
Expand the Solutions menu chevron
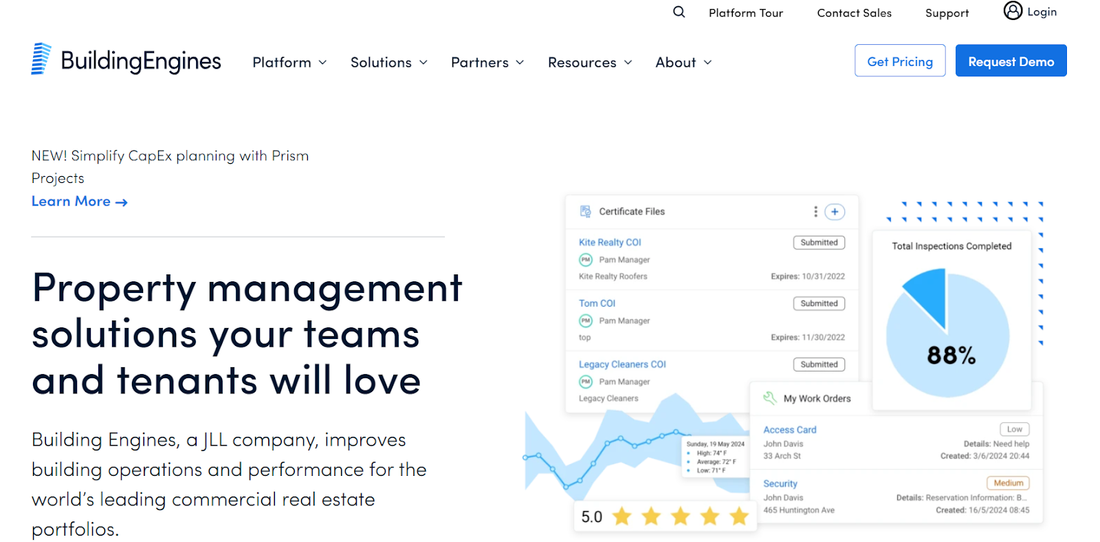coord(424,62)
